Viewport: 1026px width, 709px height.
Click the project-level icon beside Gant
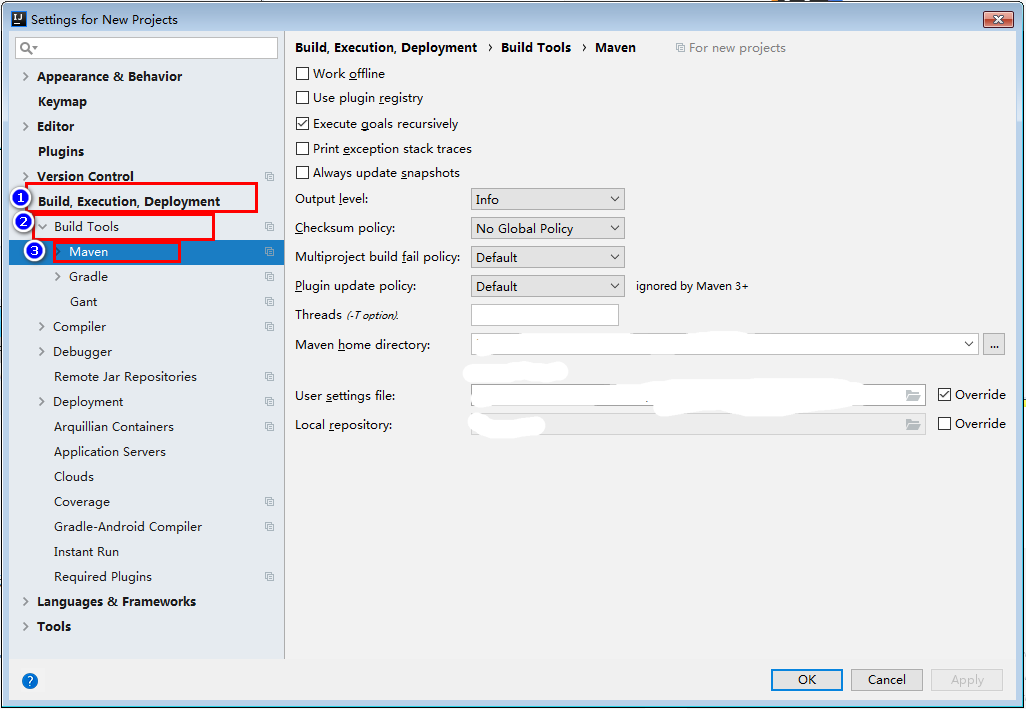(x=269, y=302)
